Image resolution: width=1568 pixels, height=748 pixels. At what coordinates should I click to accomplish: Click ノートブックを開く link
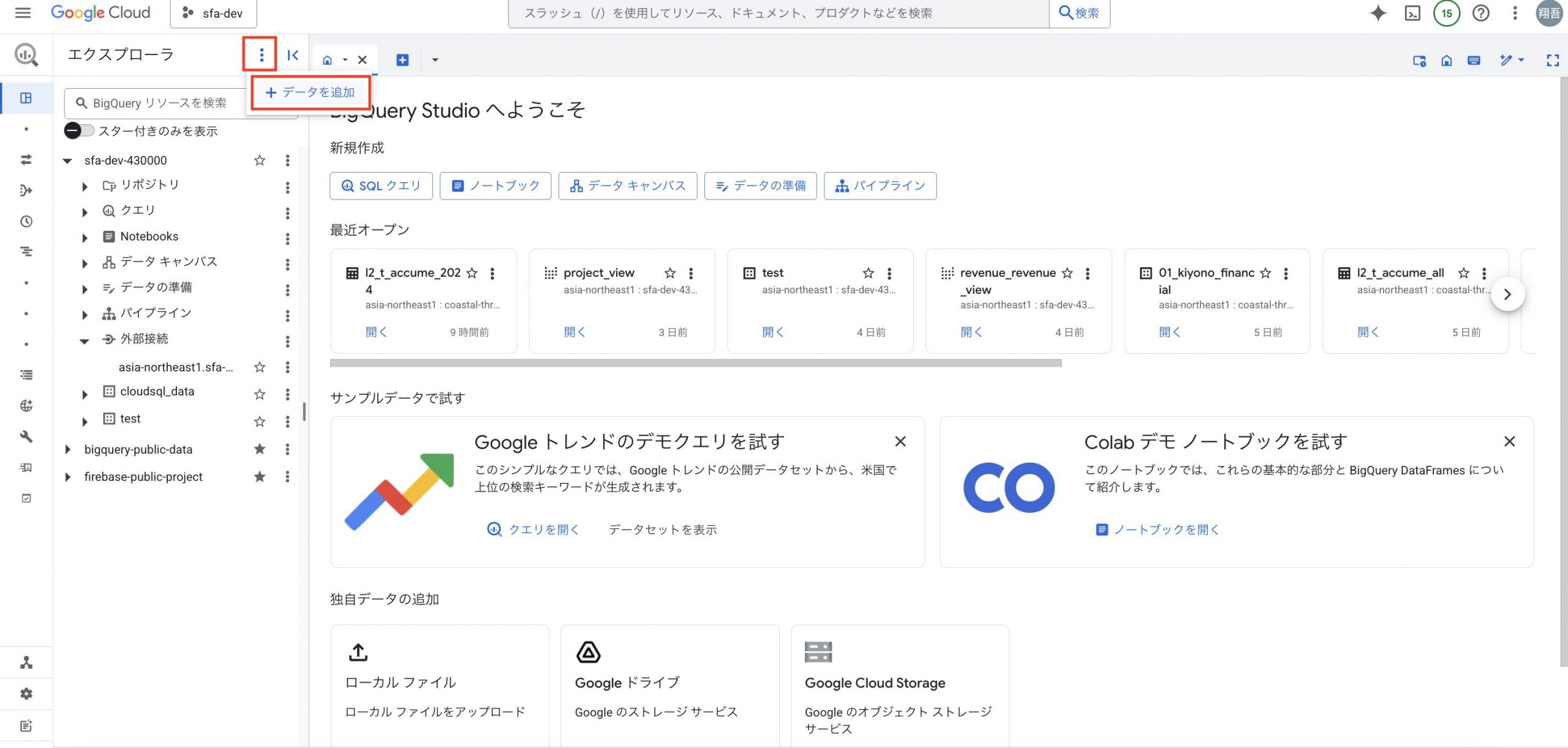click(1158, 529)
